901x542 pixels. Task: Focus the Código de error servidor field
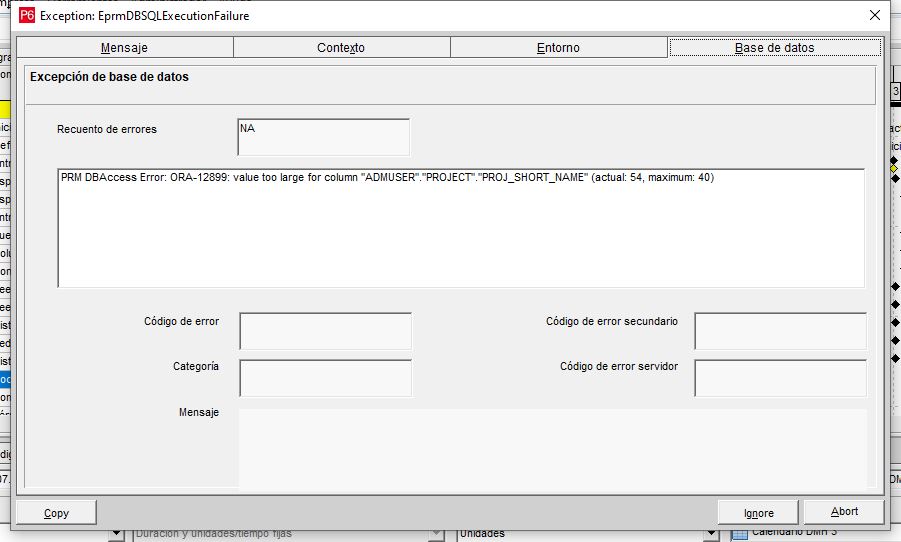780,378
